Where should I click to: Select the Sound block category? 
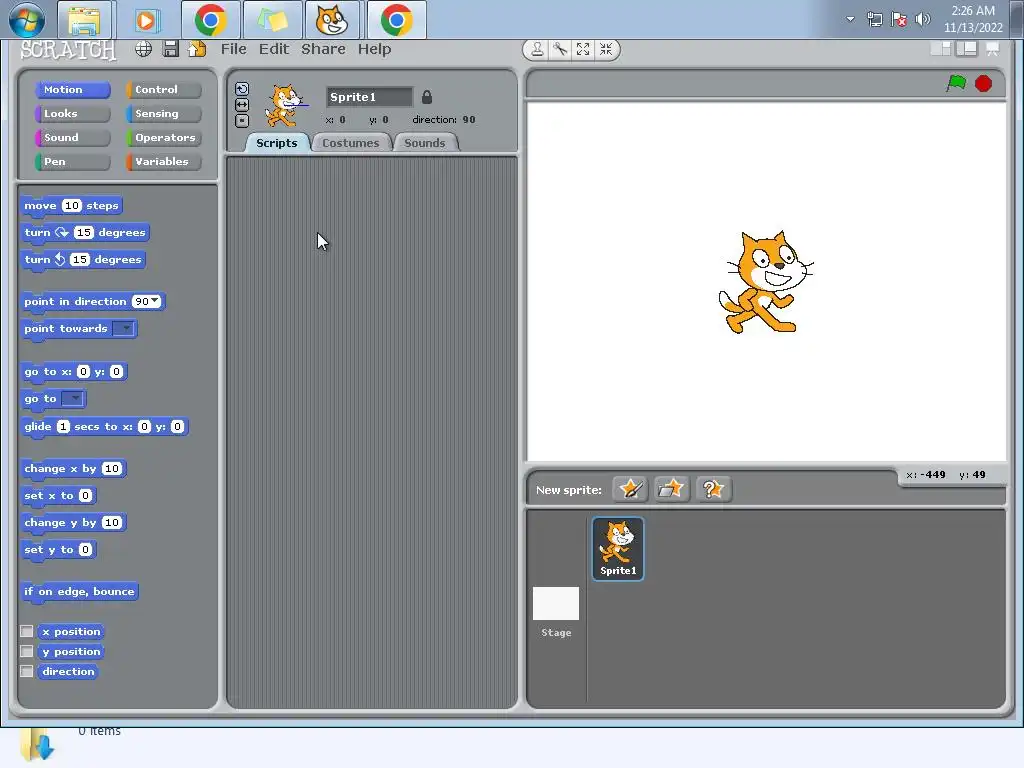click(x=72, y=138)
